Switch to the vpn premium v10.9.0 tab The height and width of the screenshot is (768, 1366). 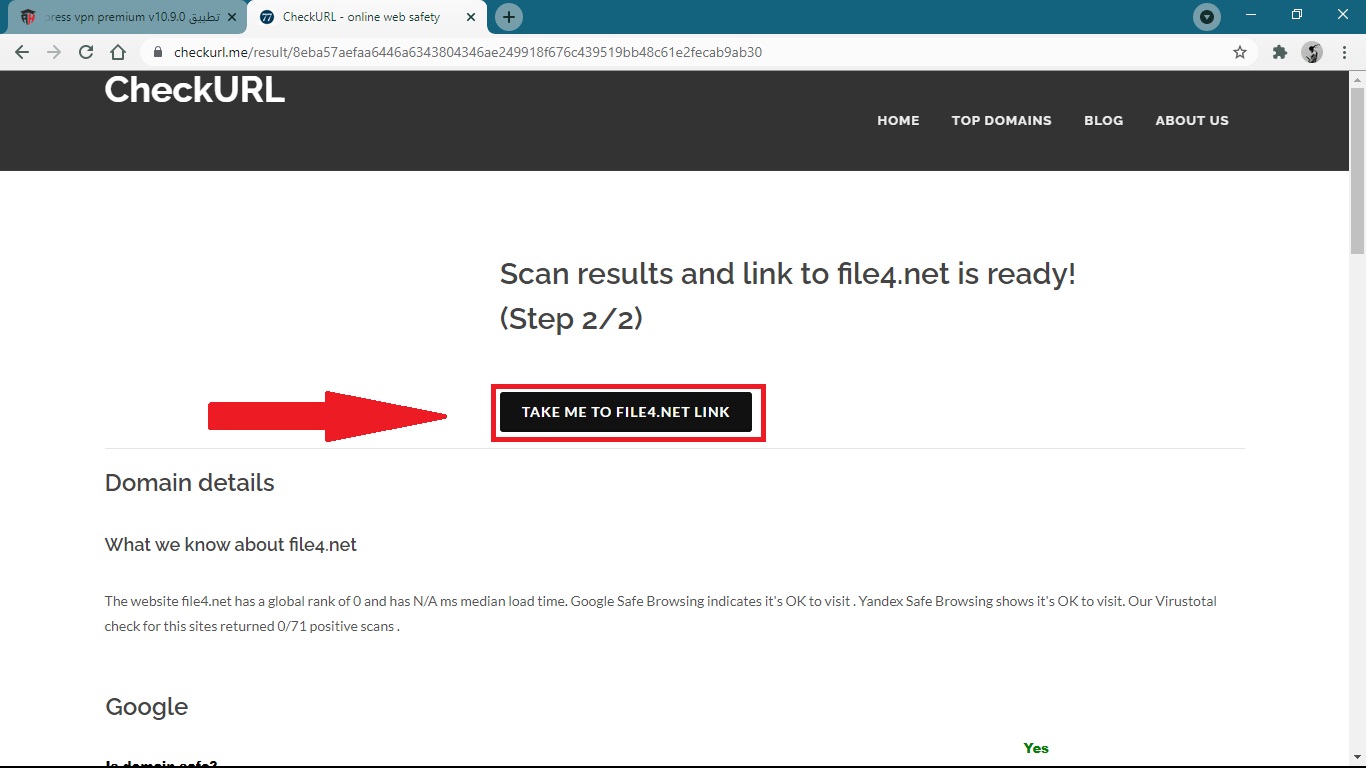coord(120,17)
